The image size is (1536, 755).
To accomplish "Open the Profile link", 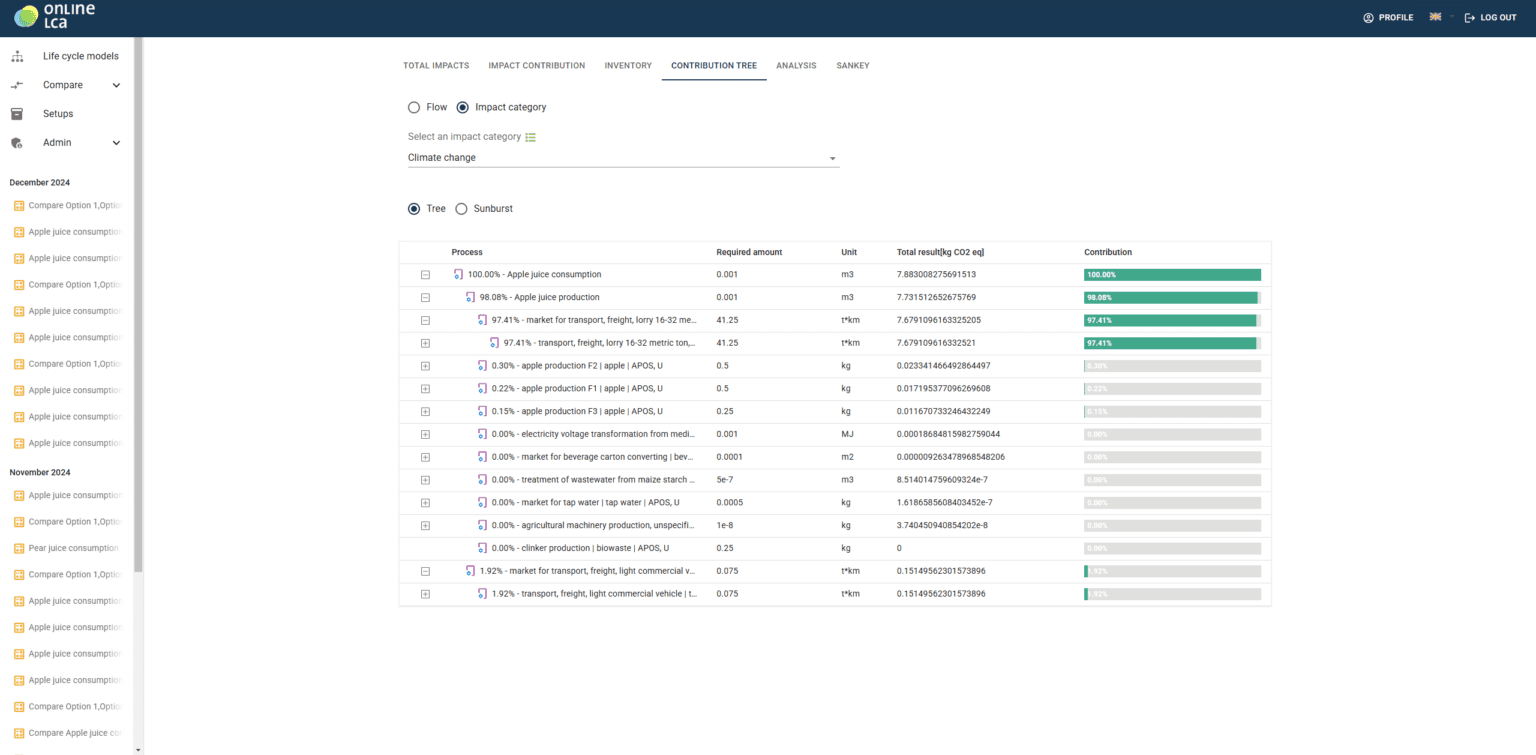I will pyautogui.click(x=1388, y=17).
